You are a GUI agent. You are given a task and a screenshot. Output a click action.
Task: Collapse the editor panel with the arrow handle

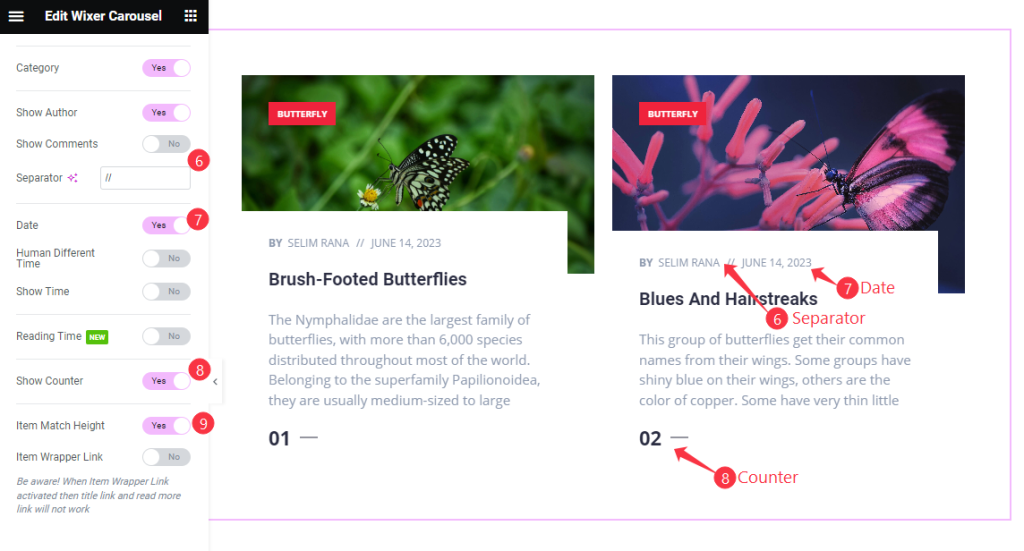point(216,382)
